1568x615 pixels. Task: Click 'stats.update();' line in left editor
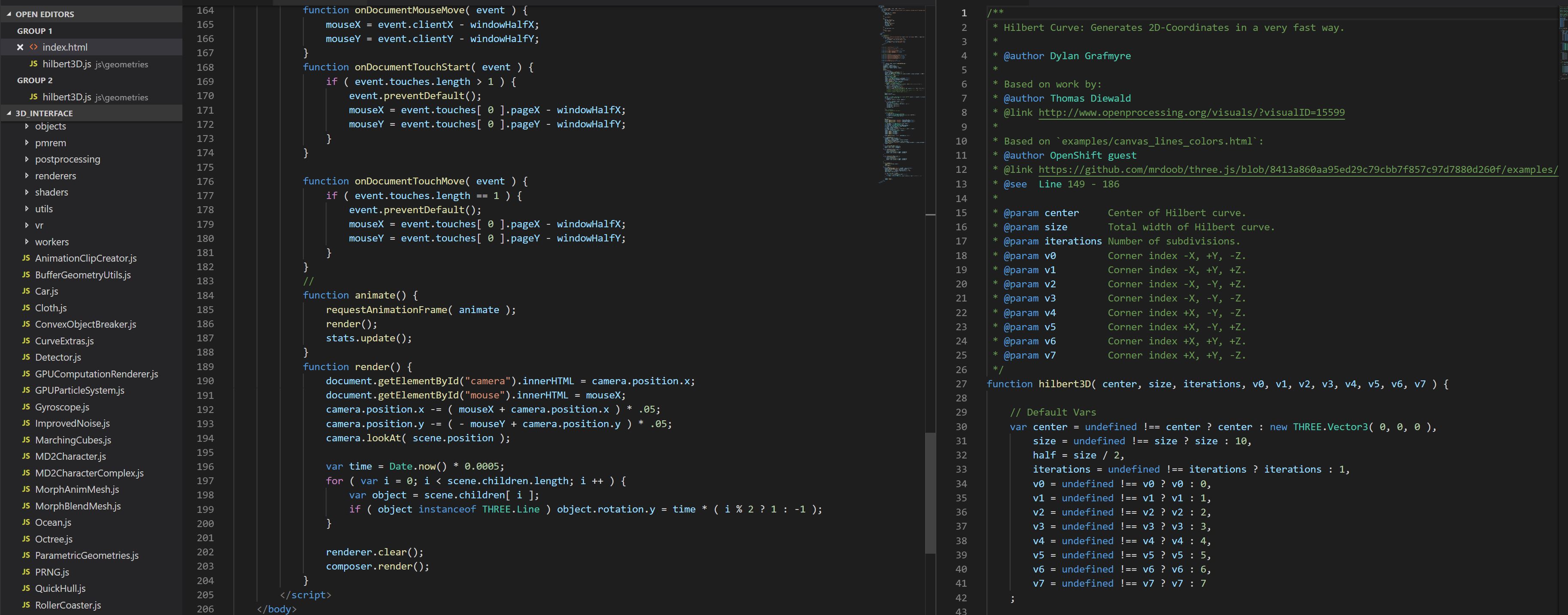coord(369,338)
